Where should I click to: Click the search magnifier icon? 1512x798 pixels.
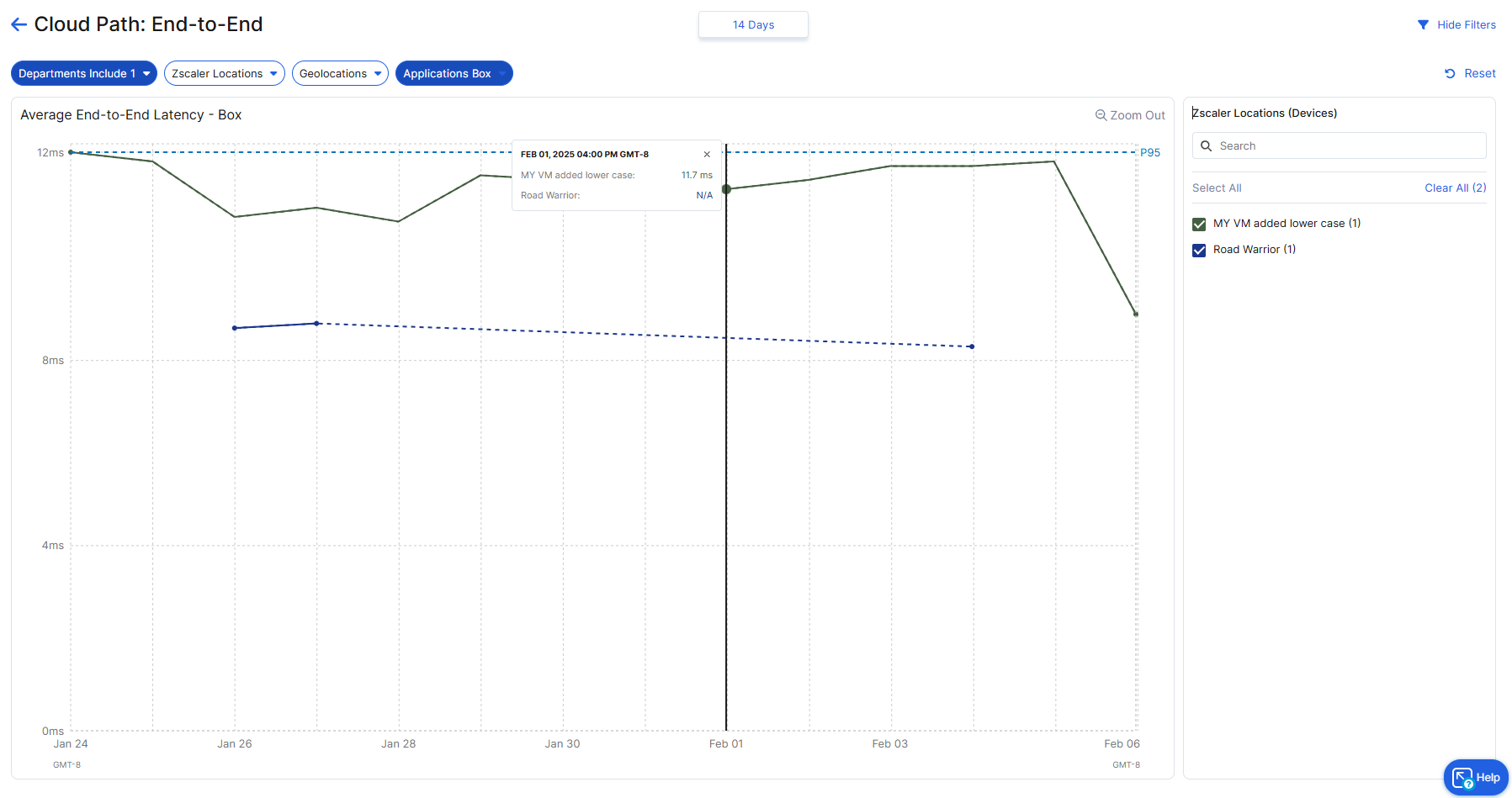[x=1206, y=146]
